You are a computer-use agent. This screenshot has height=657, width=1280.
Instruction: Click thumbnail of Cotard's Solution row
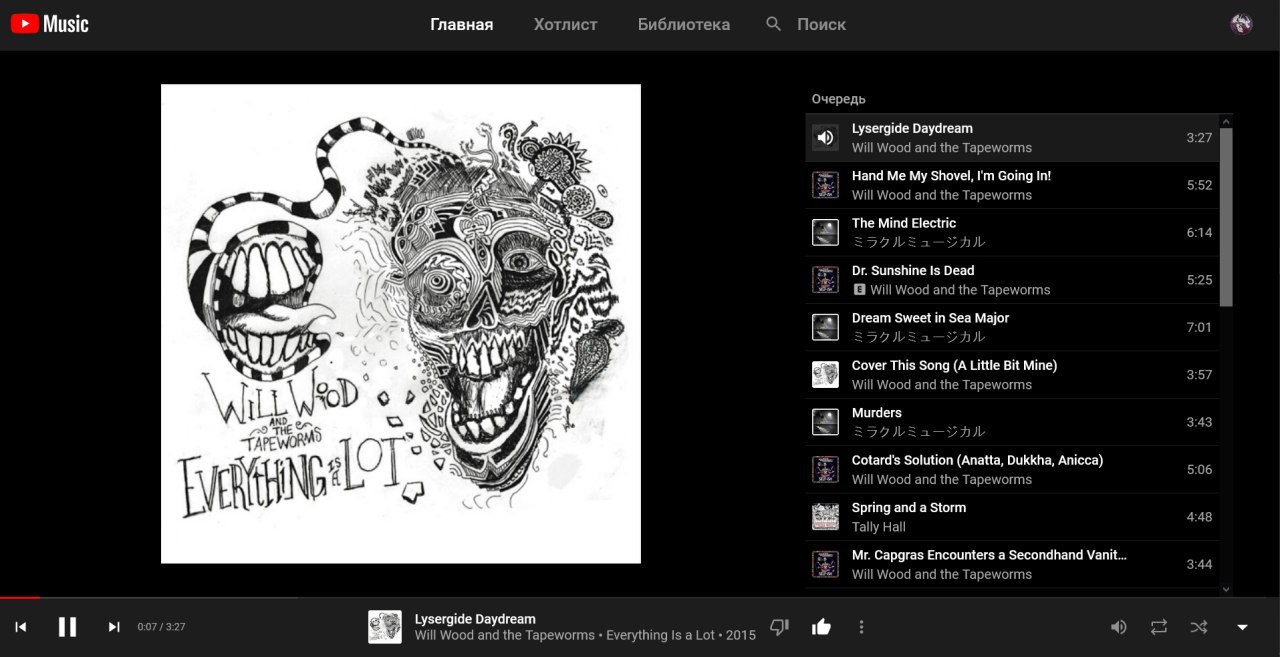click(x=825, y=469)
